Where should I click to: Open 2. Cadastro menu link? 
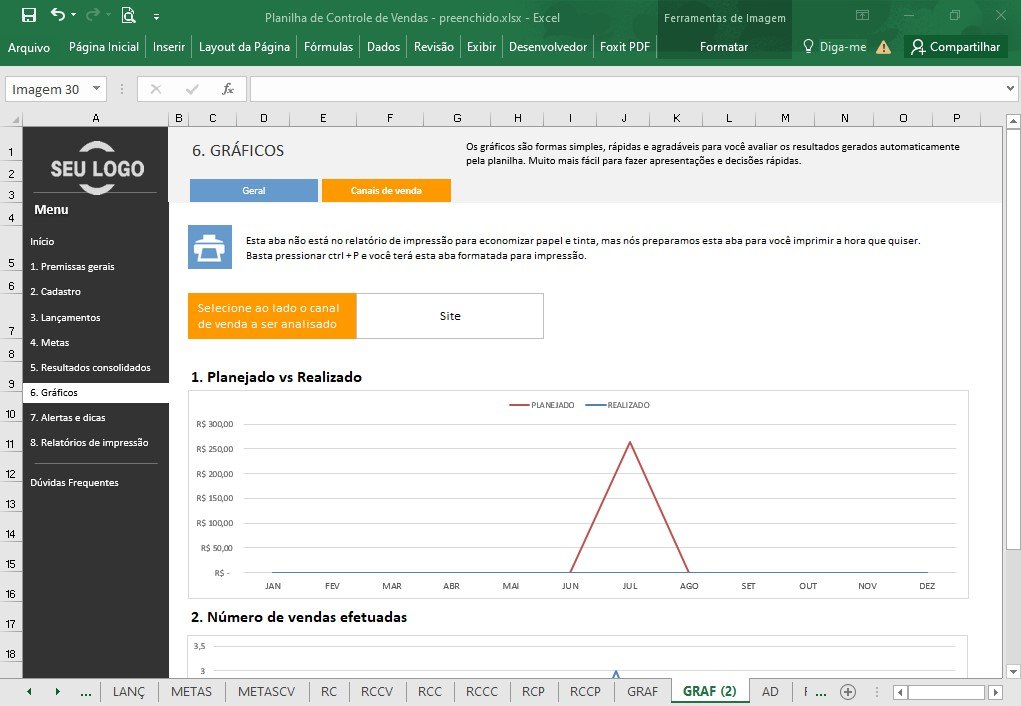(x=55, y=292)
